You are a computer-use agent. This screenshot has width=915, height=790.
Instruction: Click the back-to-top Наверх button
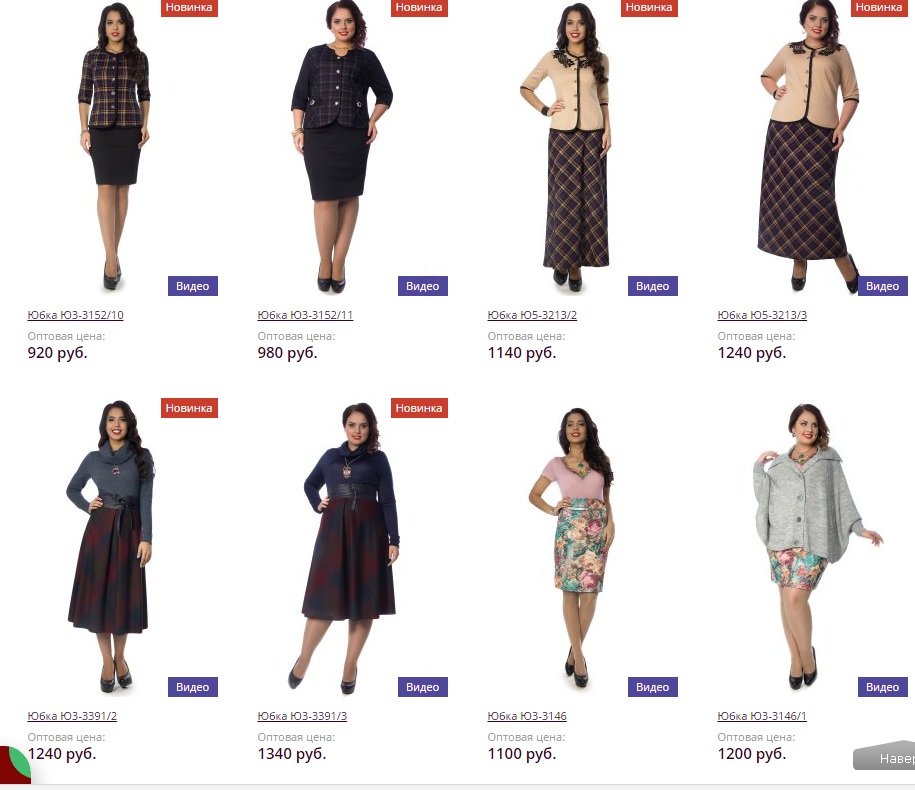885,757
